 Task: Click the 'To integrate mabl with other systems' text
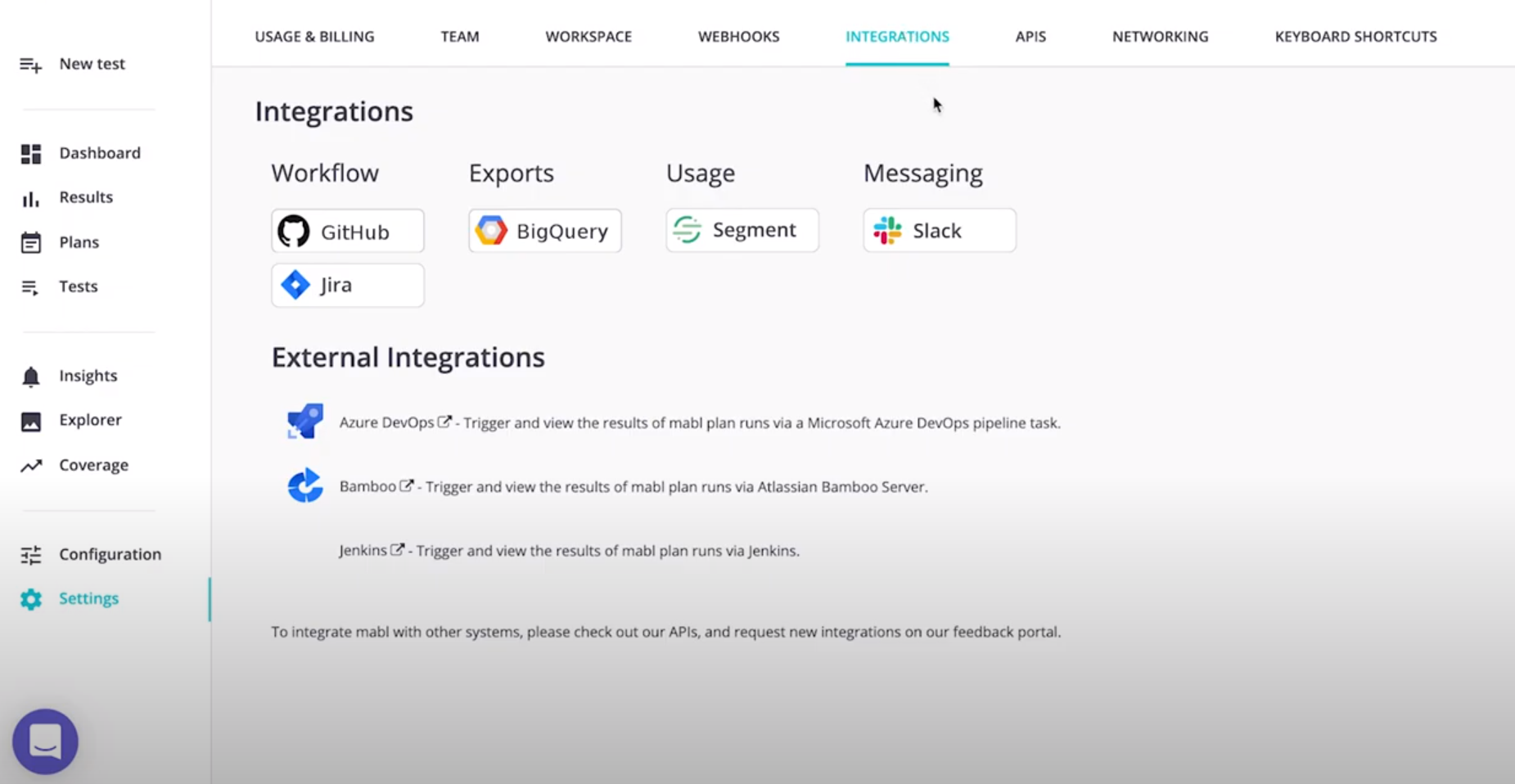click(666, 632)
